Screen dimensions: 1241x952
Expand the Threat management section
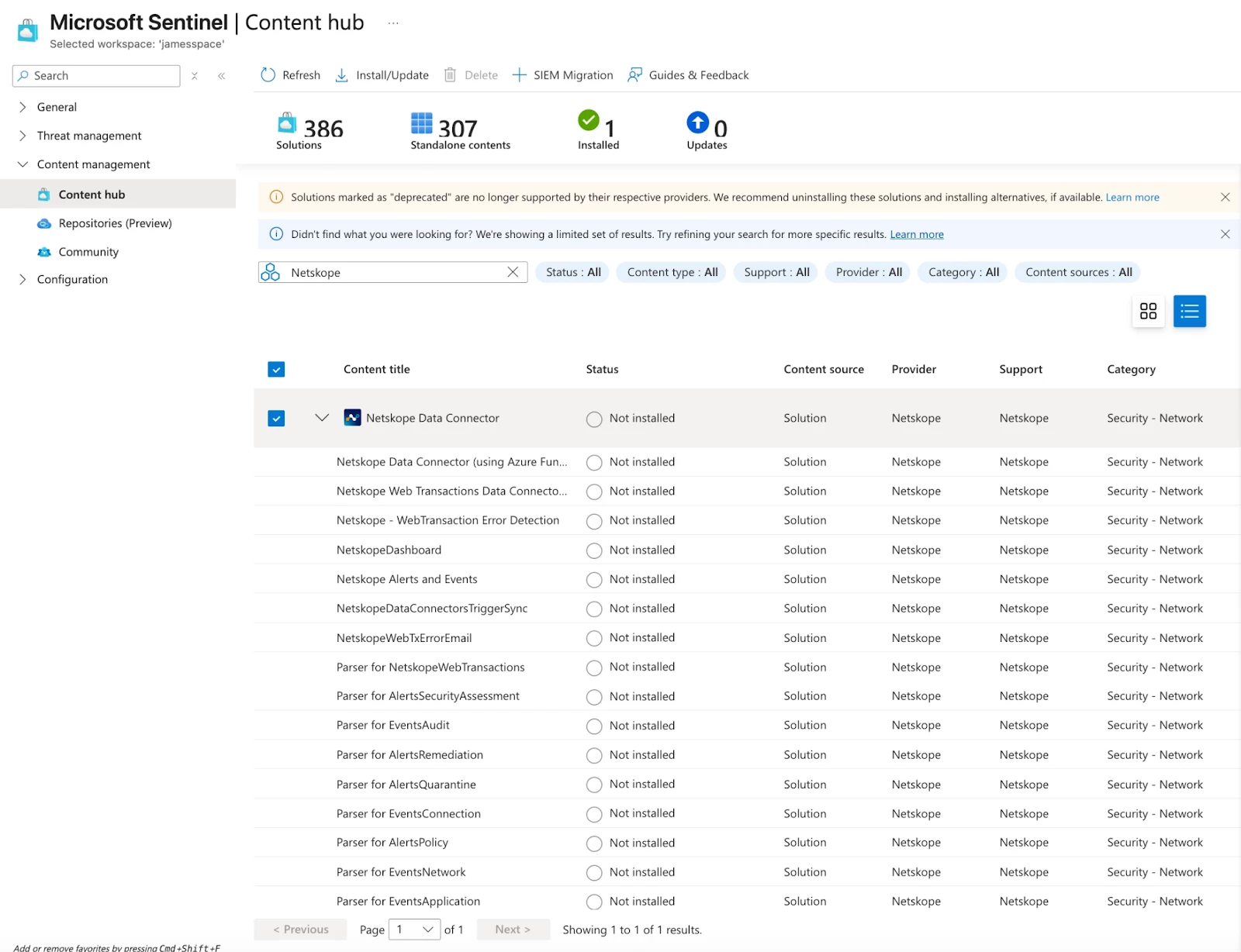[x=89, y=136]
